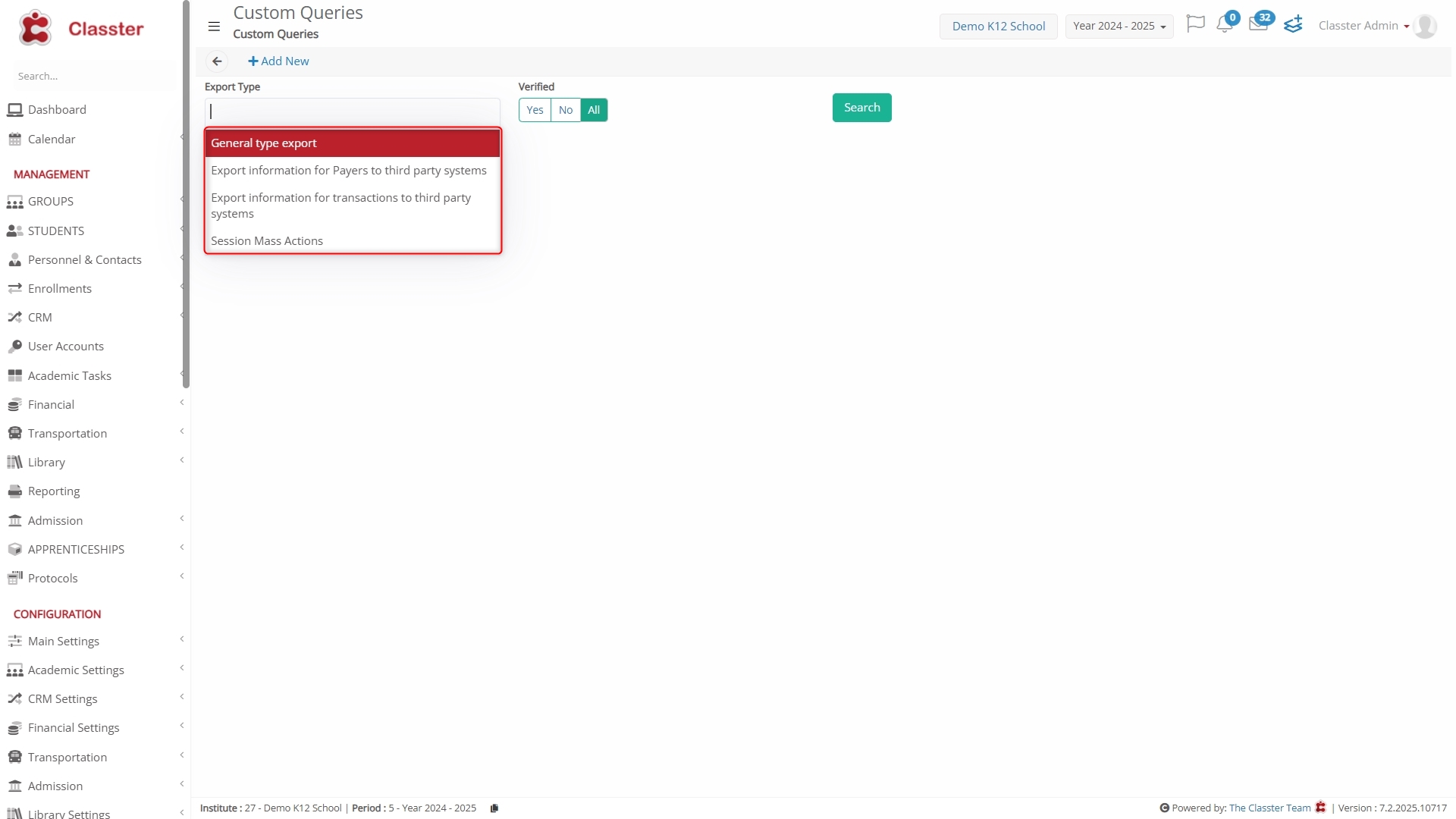Viewport: 1456px width, 819px height.
Task: Click the user avatar icon
Action: (x=1425, y=26)
